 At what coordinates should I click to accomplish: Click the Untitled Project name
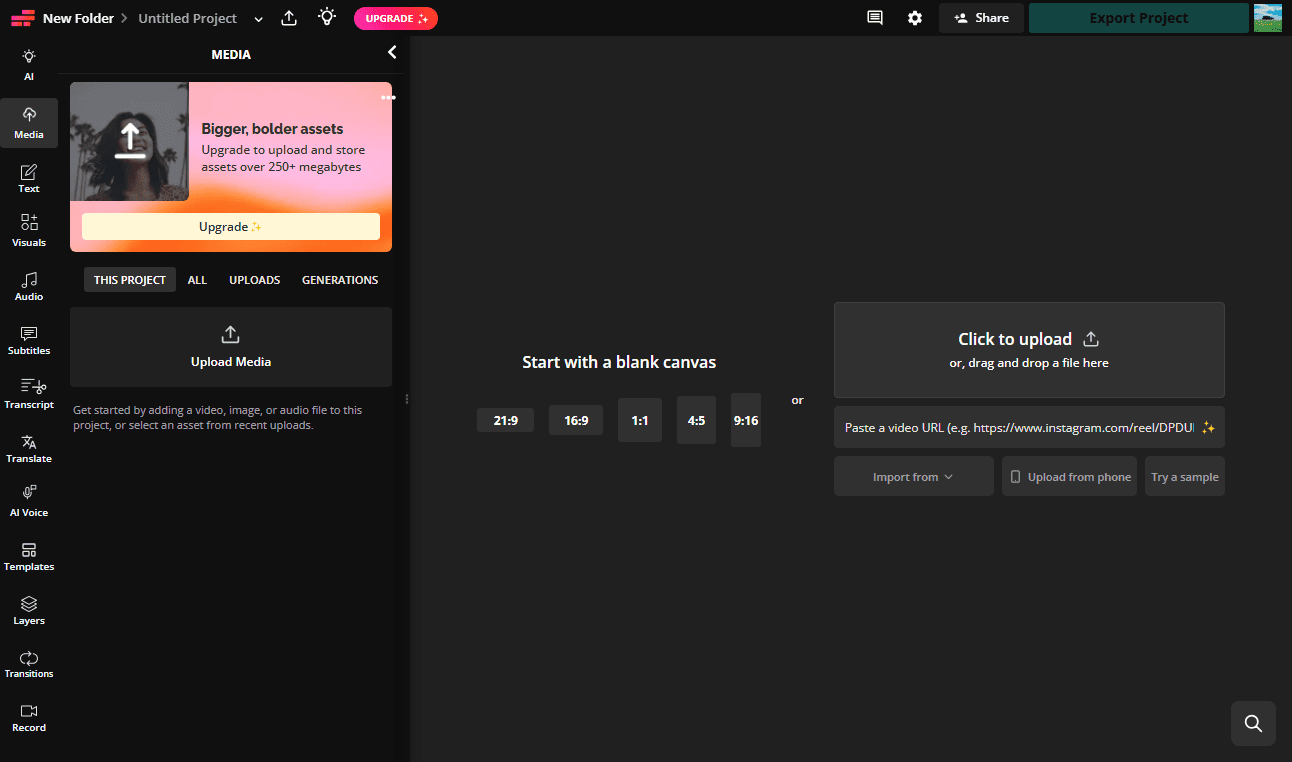(x=188, y=18)
